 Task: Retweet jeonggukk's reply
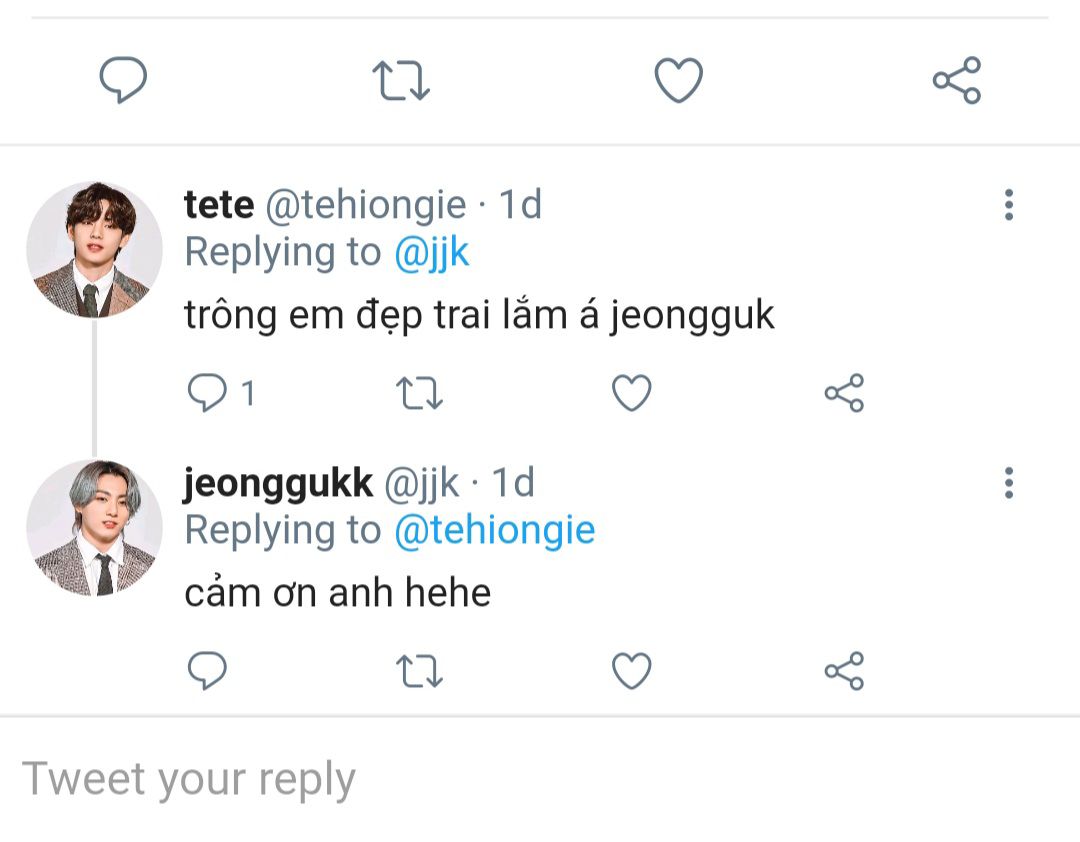[420, 671]
